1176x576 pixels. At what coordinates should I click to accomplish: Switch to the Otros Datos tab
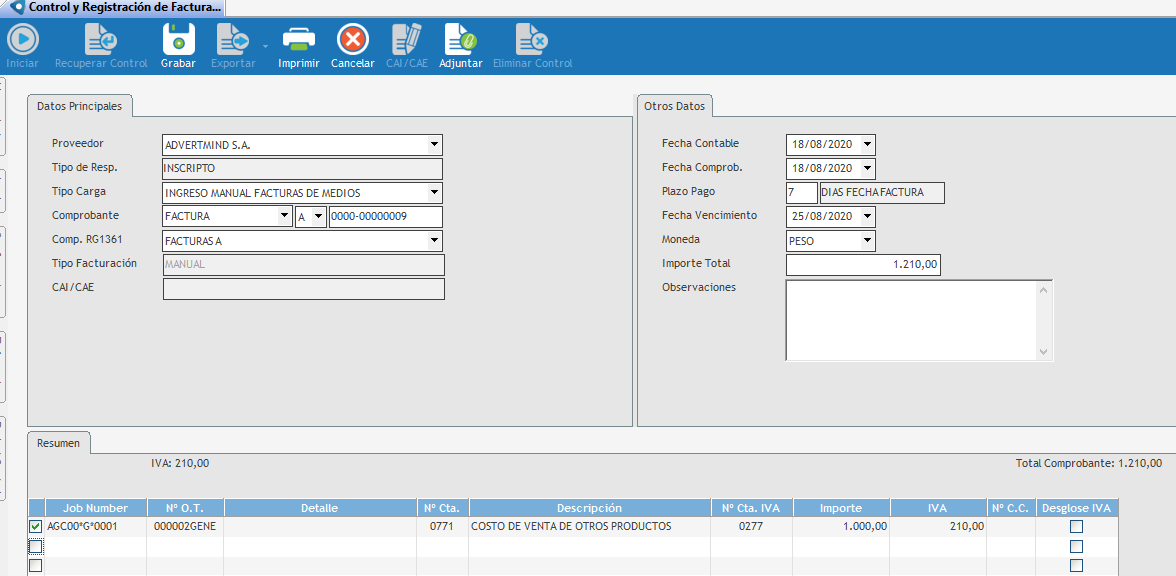click(x=674, y=106)
